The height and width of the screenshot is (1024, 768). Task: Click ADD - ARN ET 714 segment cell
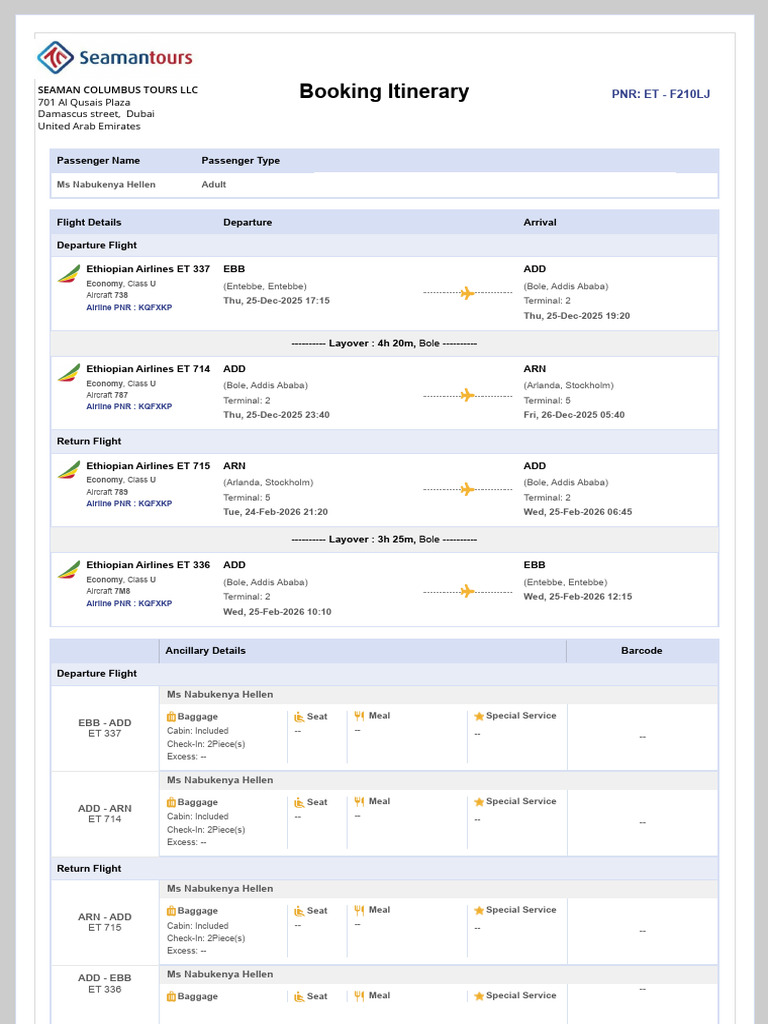coord(104,814)
